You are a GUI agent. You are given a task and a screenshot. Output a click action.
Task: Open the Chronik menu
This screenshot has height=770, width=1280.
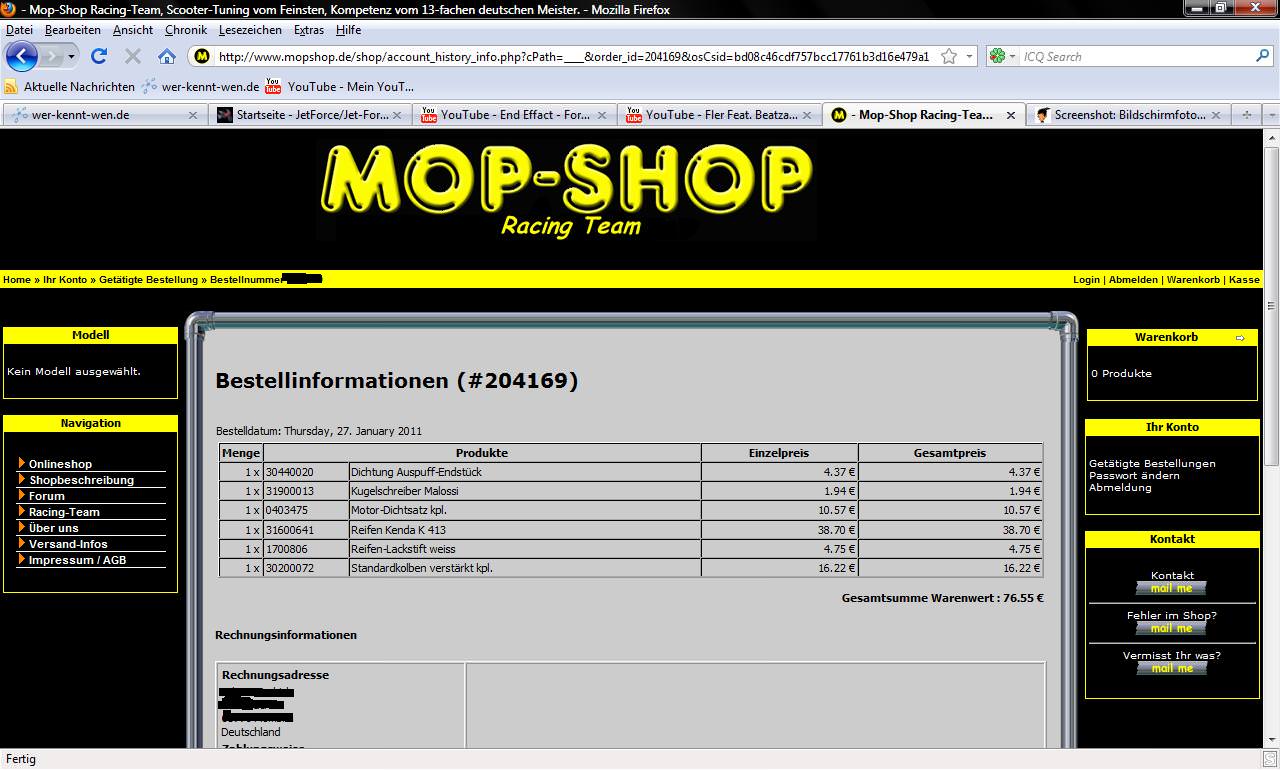[186, 30]
